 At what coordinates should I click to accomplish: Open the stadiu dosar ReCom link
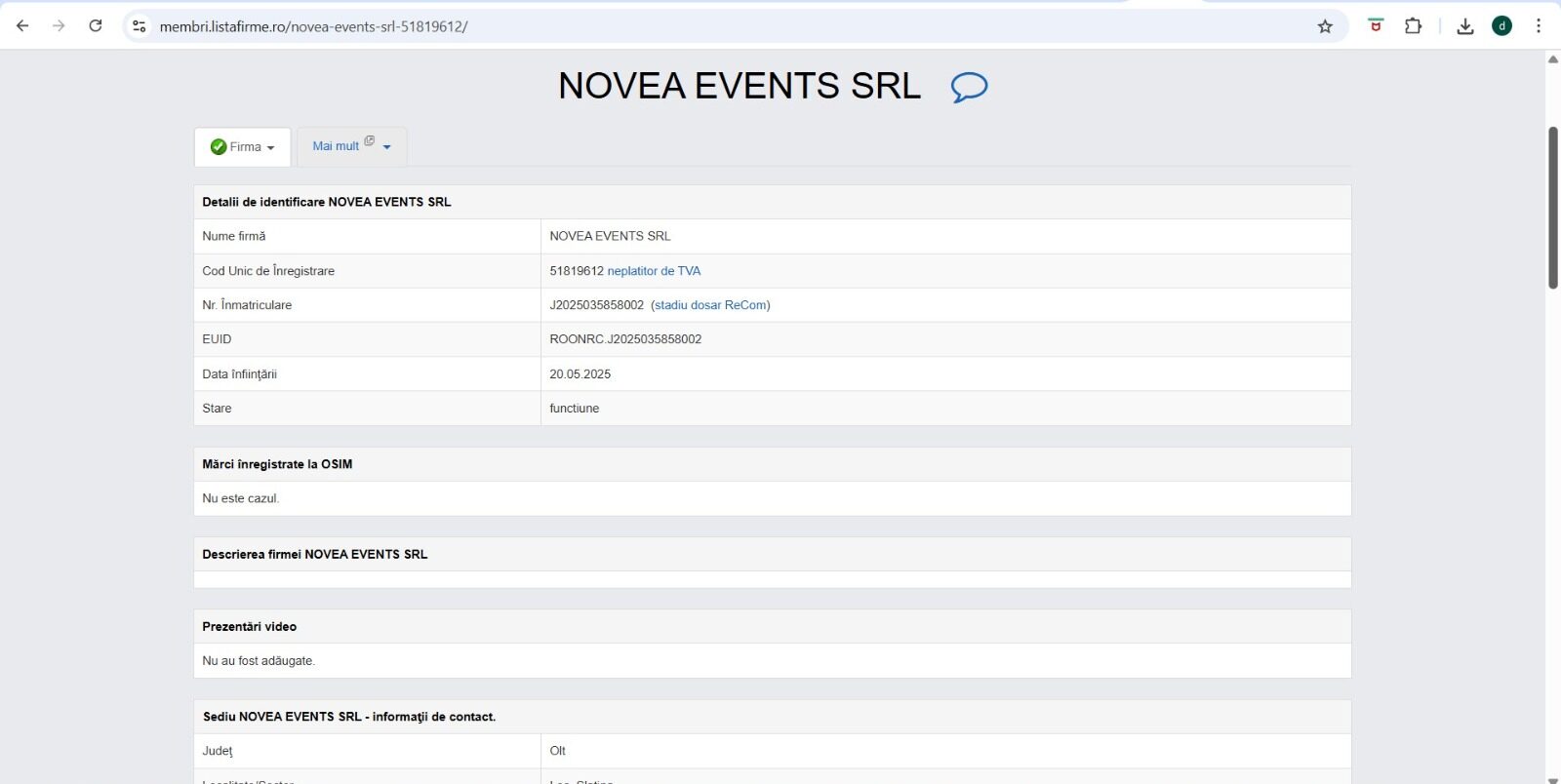[x=710, y=305]
